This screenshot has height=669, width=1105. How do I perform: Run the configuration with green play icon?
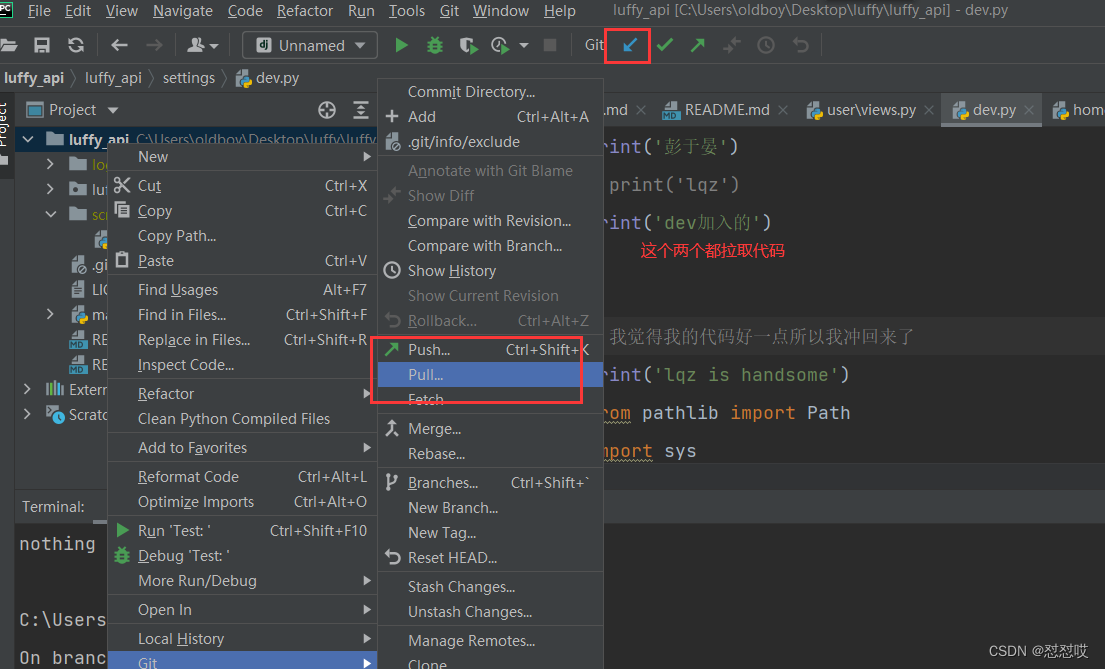pos(401,45)
